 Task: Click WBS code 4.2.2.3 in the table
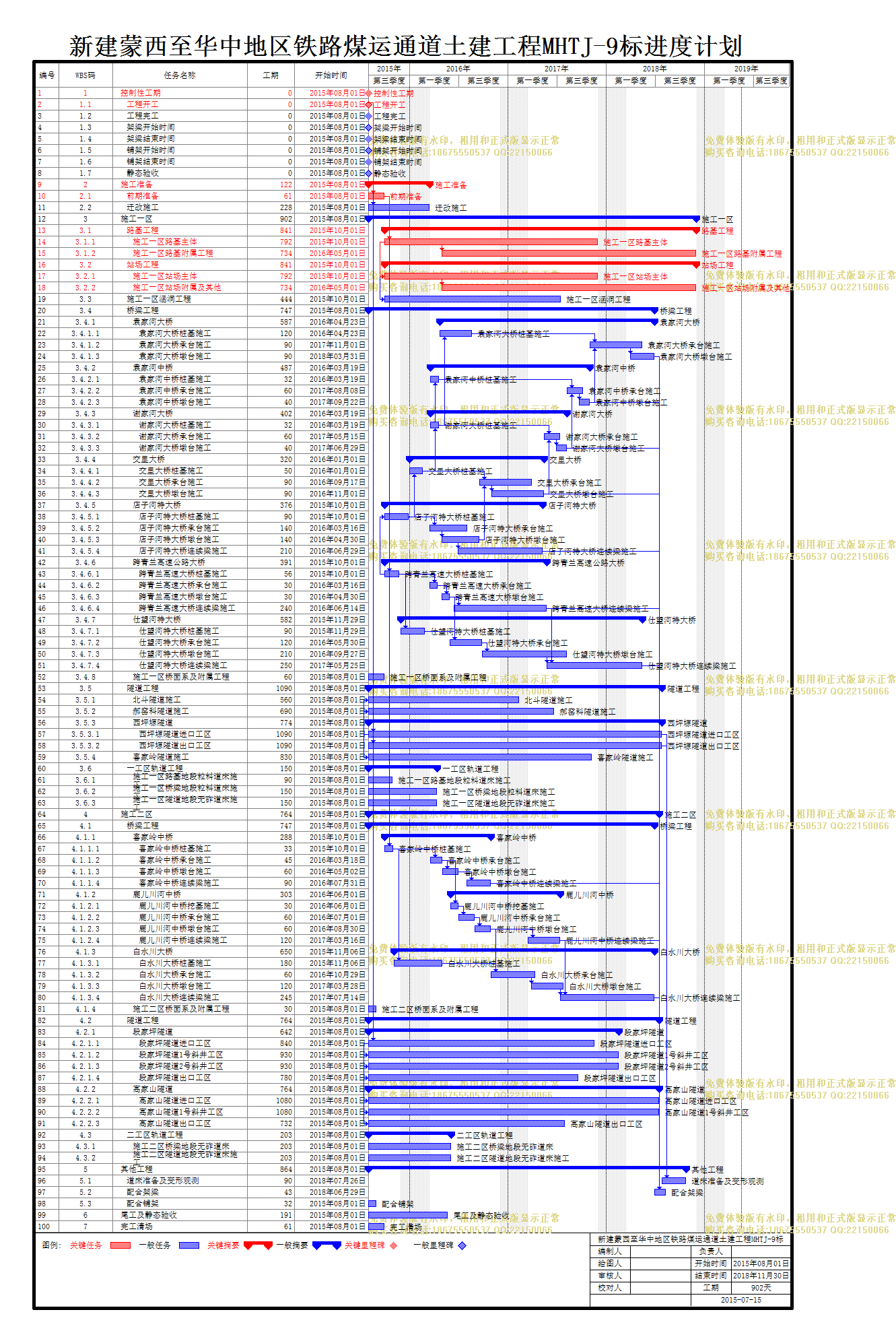[85, 1123]
